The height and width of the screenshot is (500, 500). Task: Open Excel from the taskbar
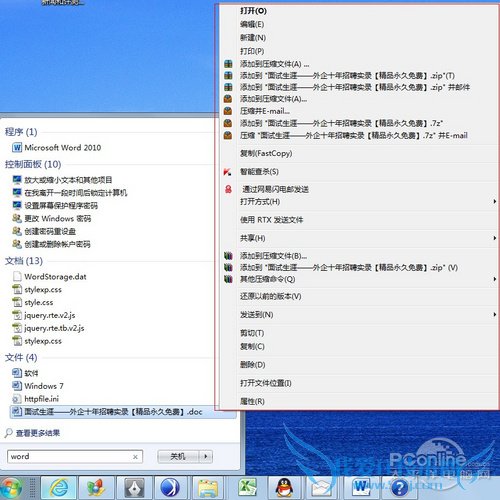[x=247, y=487]
